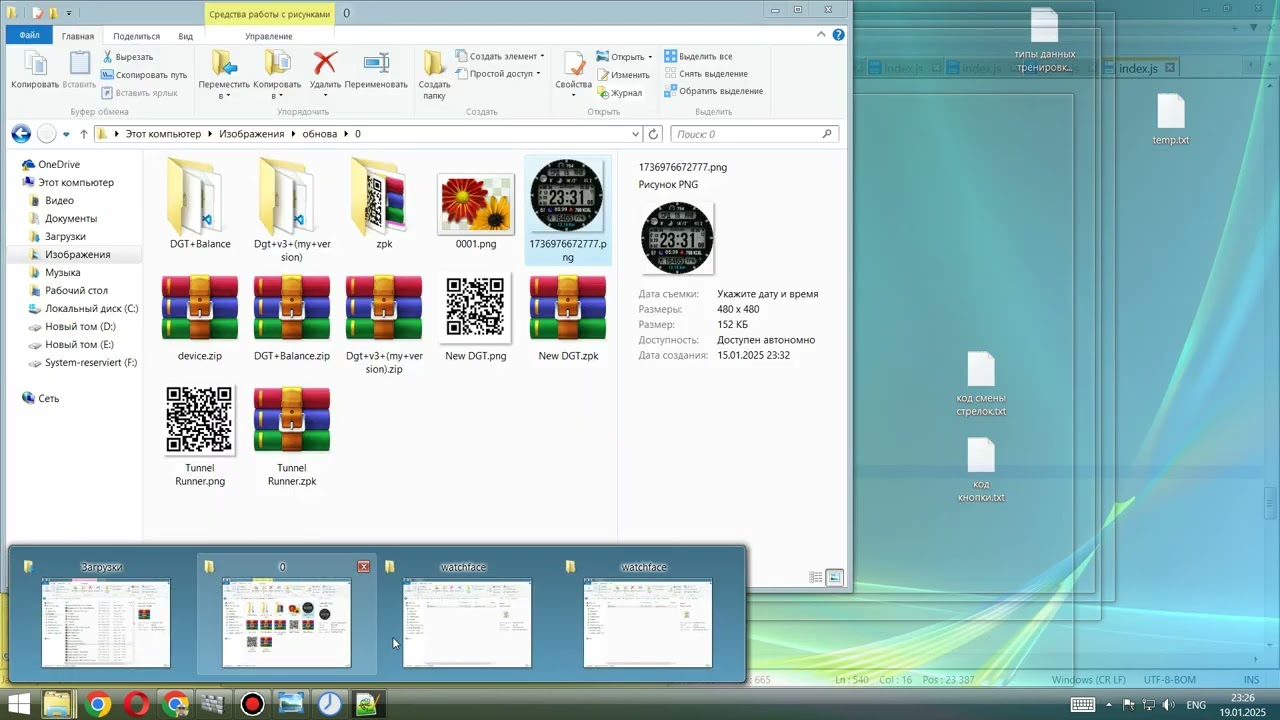1280x720 pixels.
Task: Click the Средства работы с рисунками contextual tab
Action: point(269,13)
